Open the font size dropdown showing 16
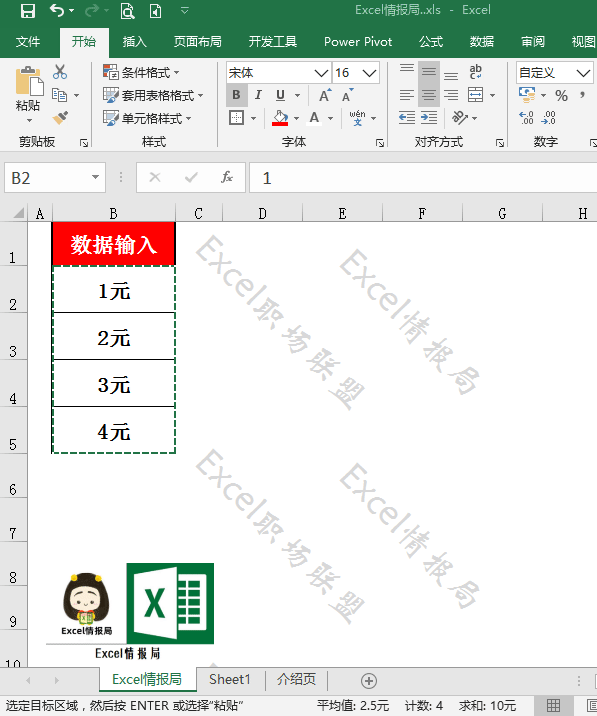Image resolution: width=597 pixels, height=716 pixels. [369, 73]
